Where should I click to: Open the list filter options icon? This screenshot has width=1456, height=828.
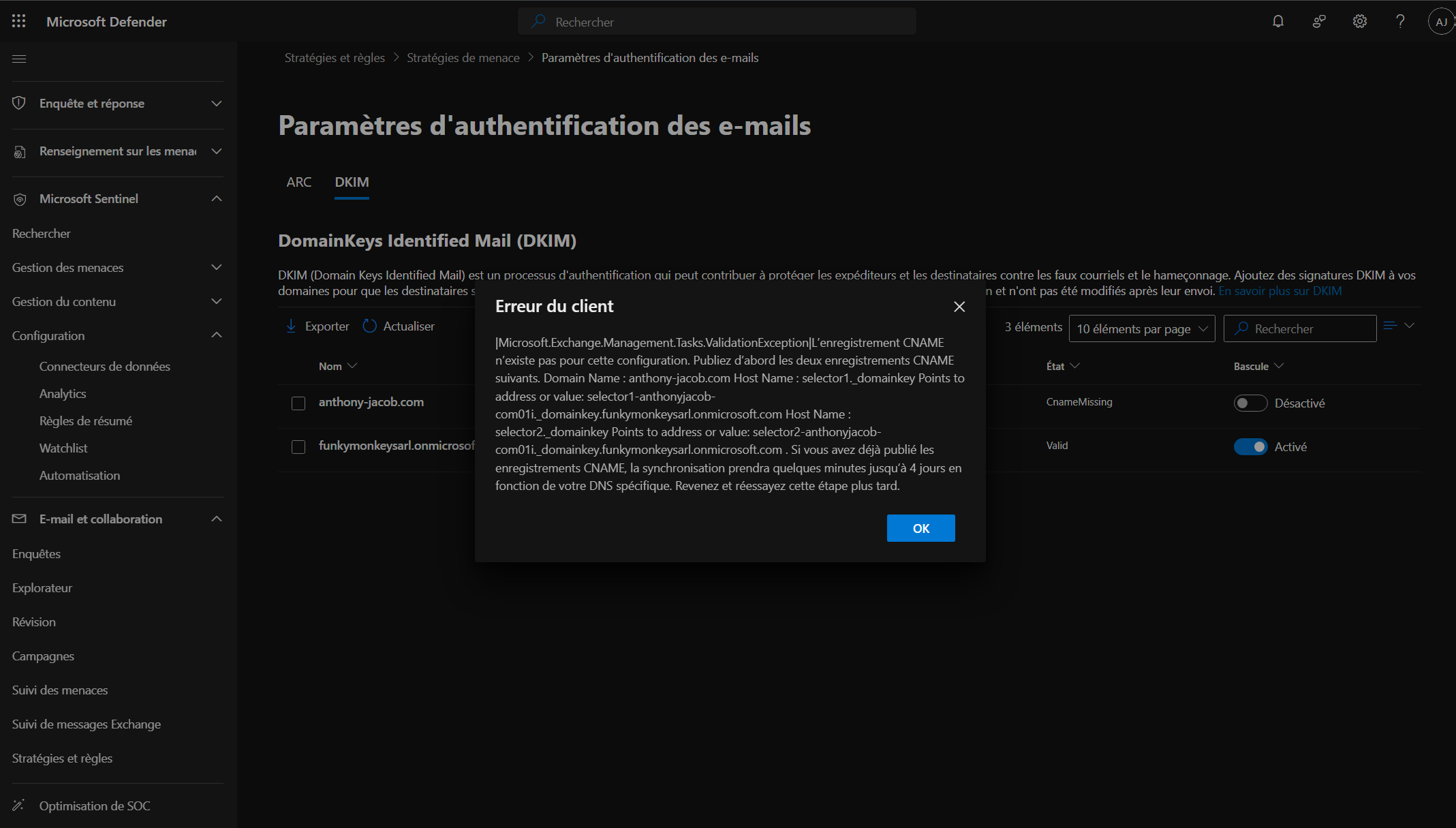click(1391, 326)
